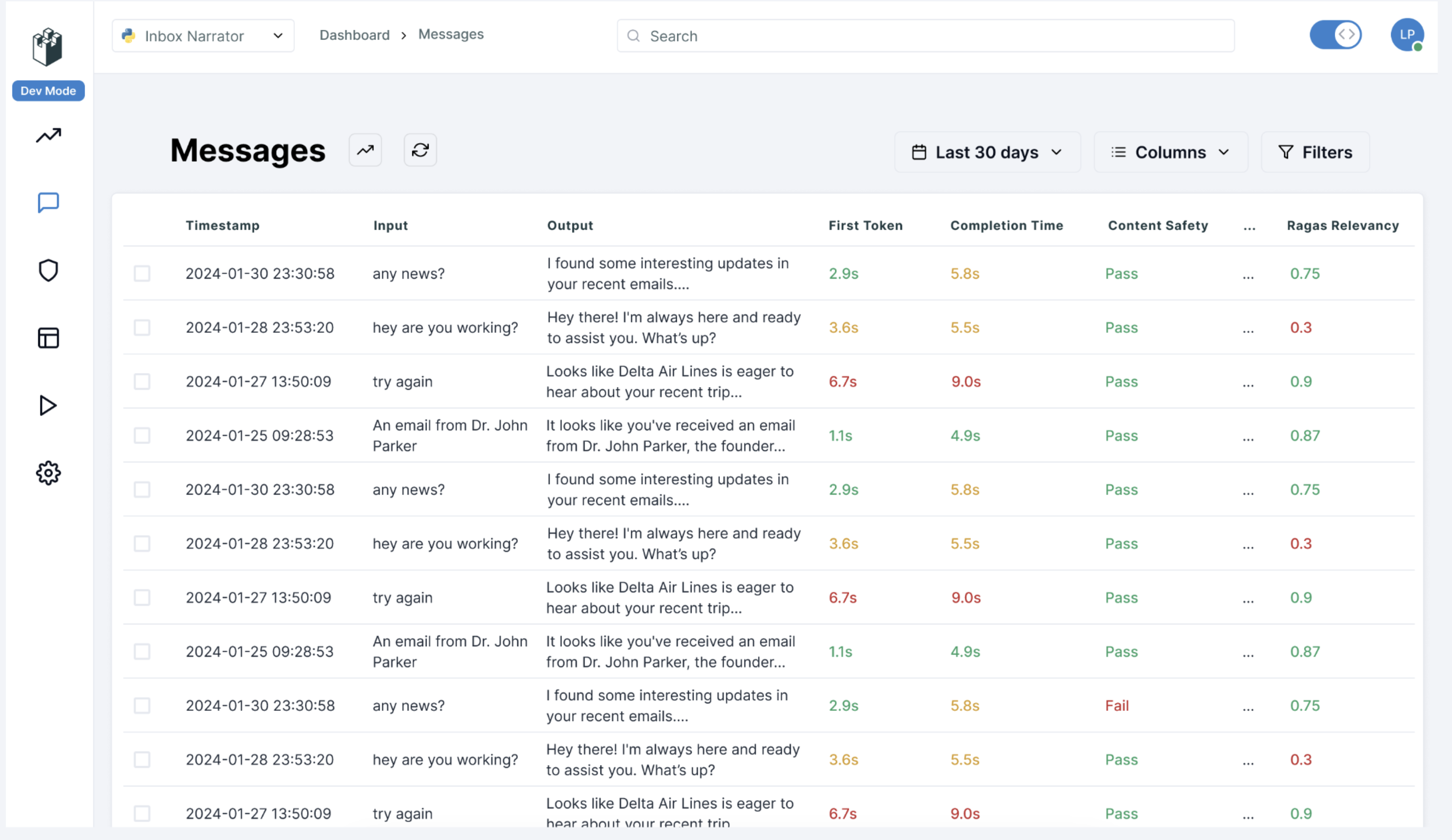Refresh the Messages table
The image size is (1452, 840).
pos(420,150)
